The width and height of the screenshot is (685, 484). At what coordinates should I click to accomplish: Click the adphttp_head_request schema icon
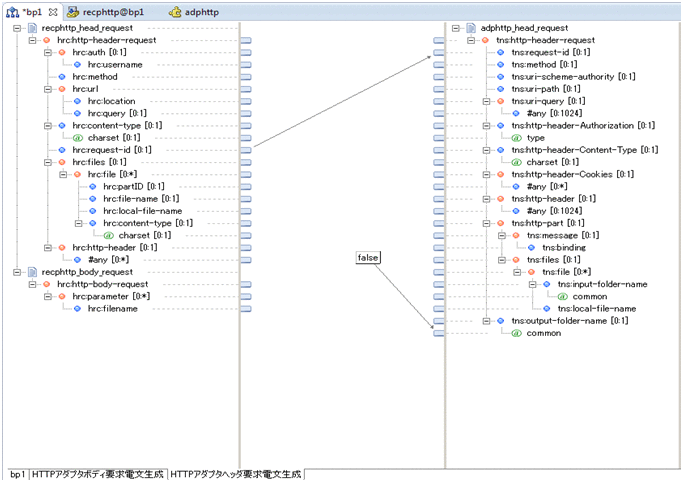[x=471, y=28]
